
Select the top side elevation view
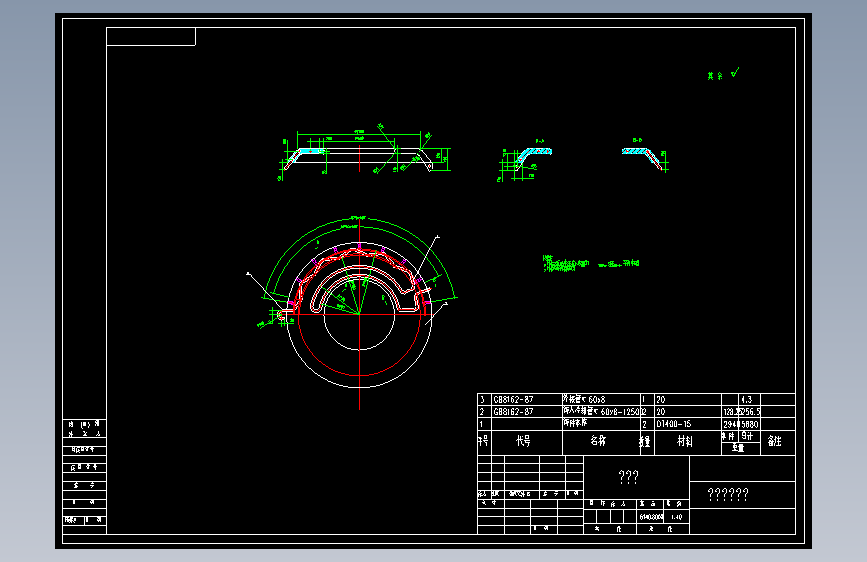click(363, 152)
